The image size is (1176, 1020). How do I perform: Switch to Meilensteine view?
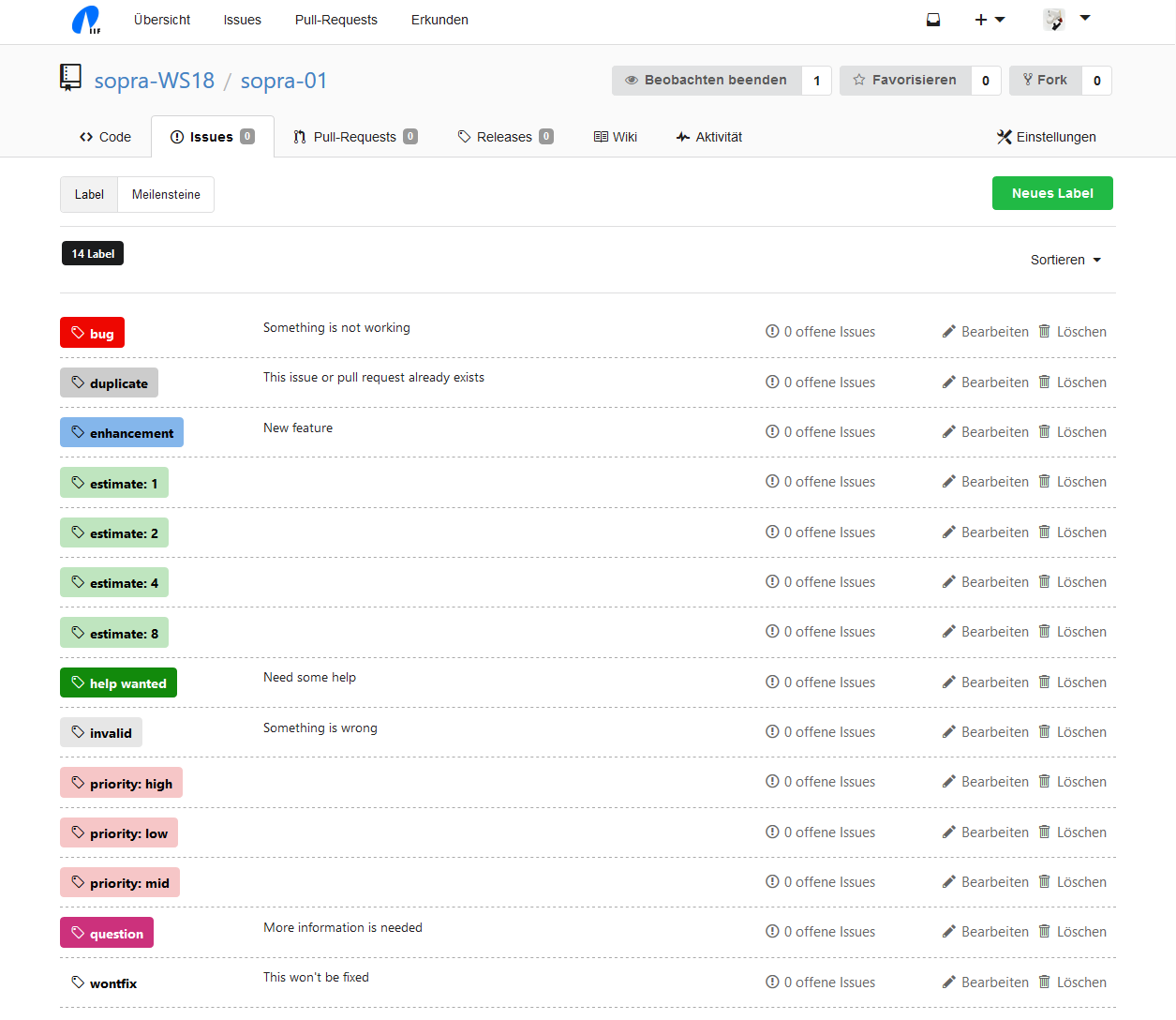tap(166, 195)
